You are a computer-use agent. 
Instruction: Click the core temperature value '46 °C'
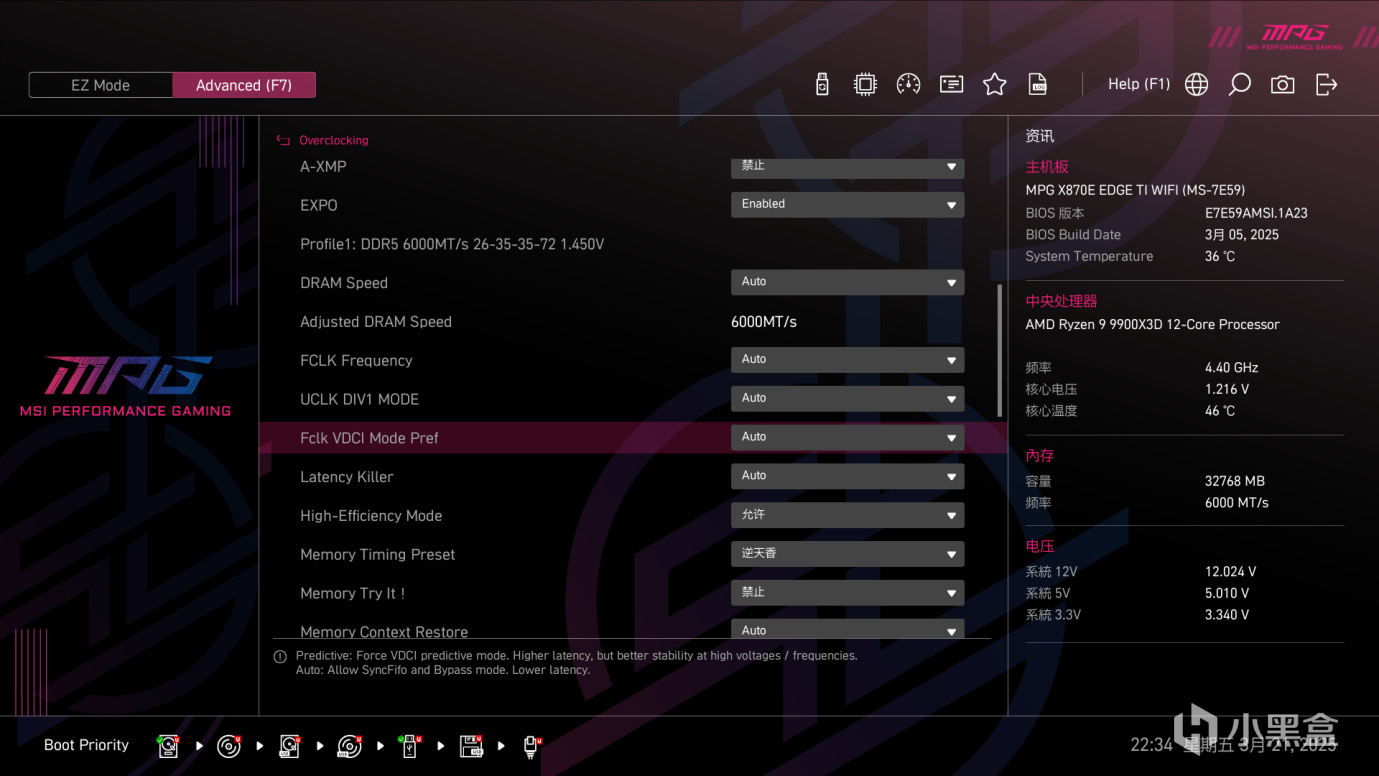coord(1220,411)
